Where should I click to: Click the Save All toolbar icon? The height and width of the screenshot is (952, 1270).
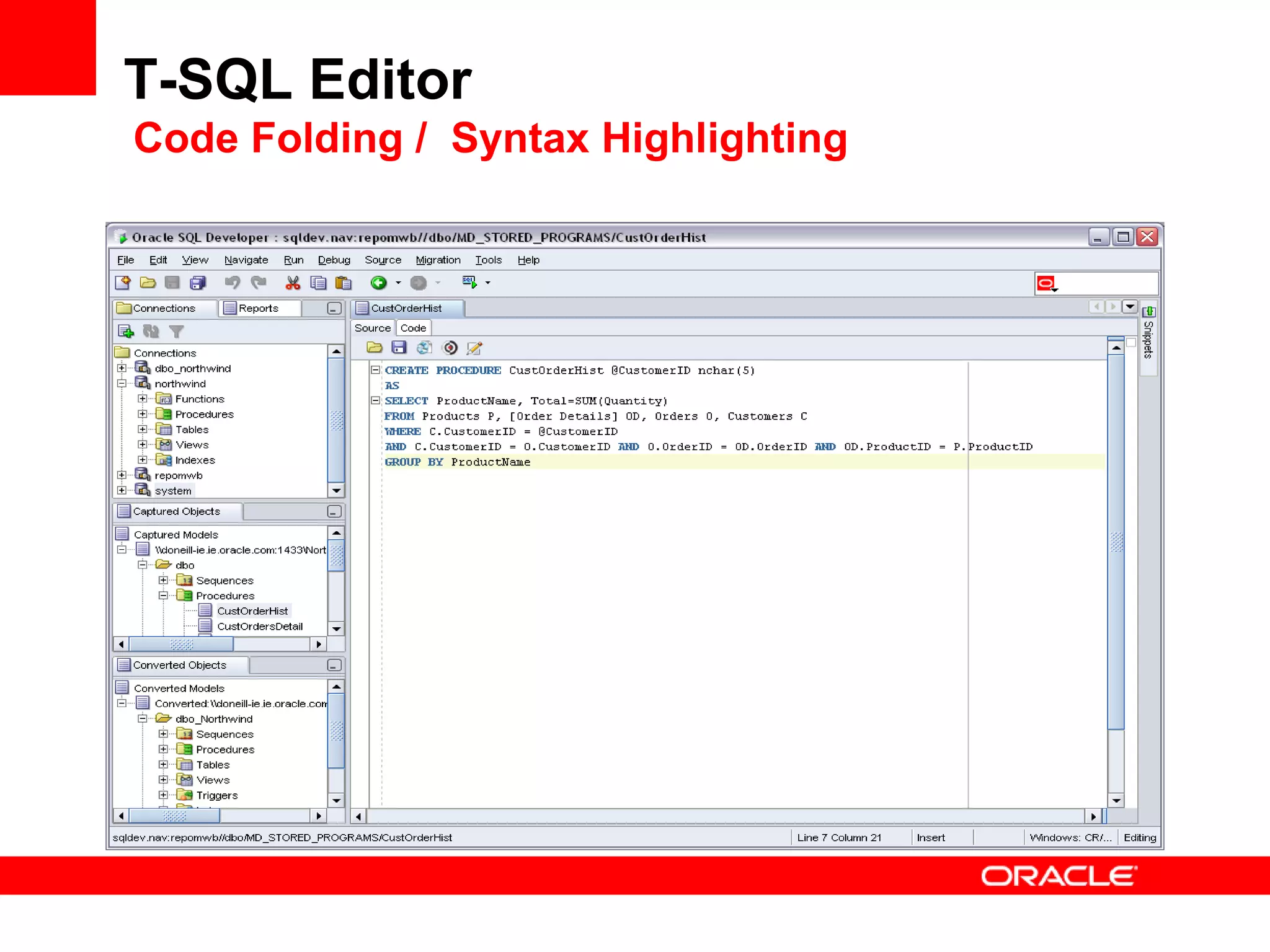(198, 283)
